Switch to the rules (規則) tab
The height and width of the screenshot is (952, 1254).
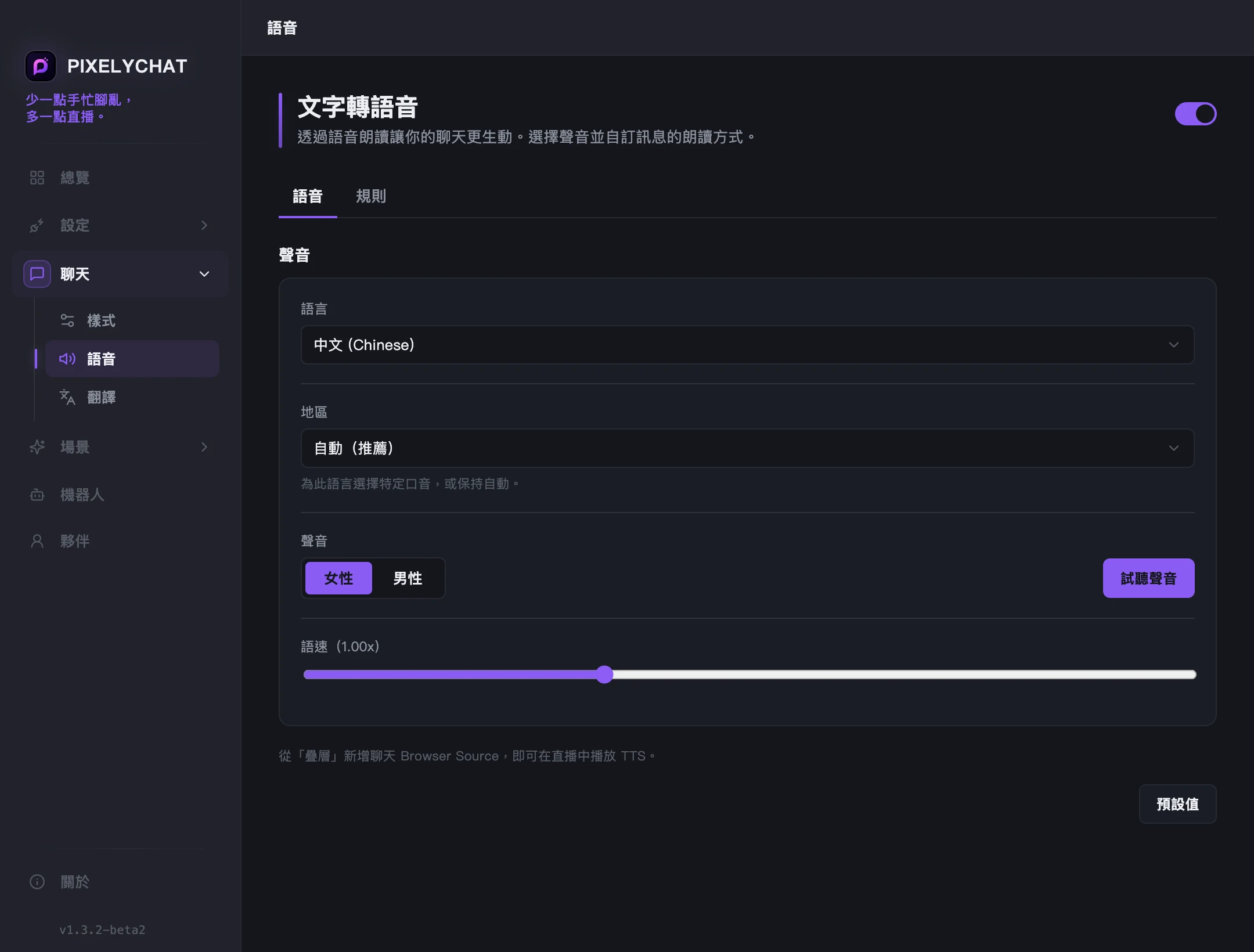371,196
